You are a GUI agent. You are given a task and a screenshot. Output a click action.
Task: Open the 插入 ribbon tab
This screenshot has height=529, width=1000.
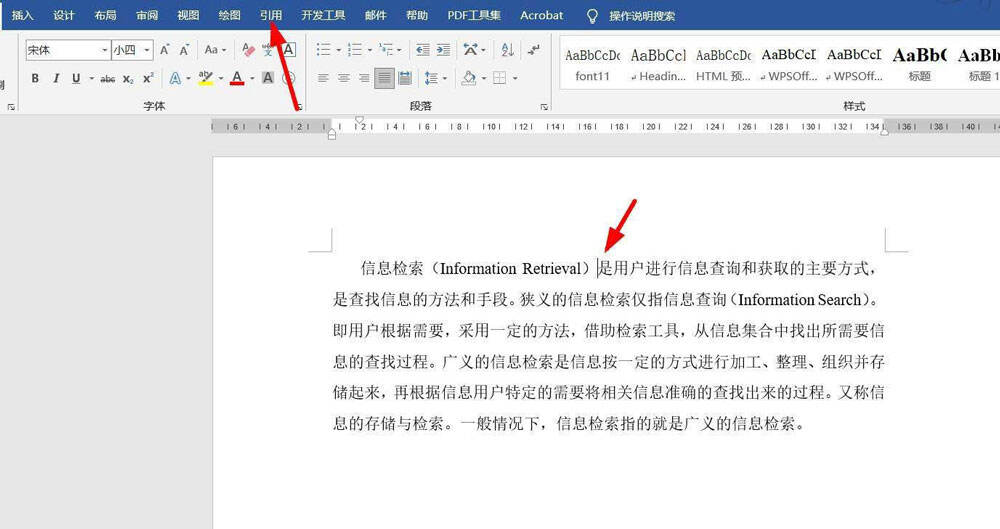tap(22, 15)
